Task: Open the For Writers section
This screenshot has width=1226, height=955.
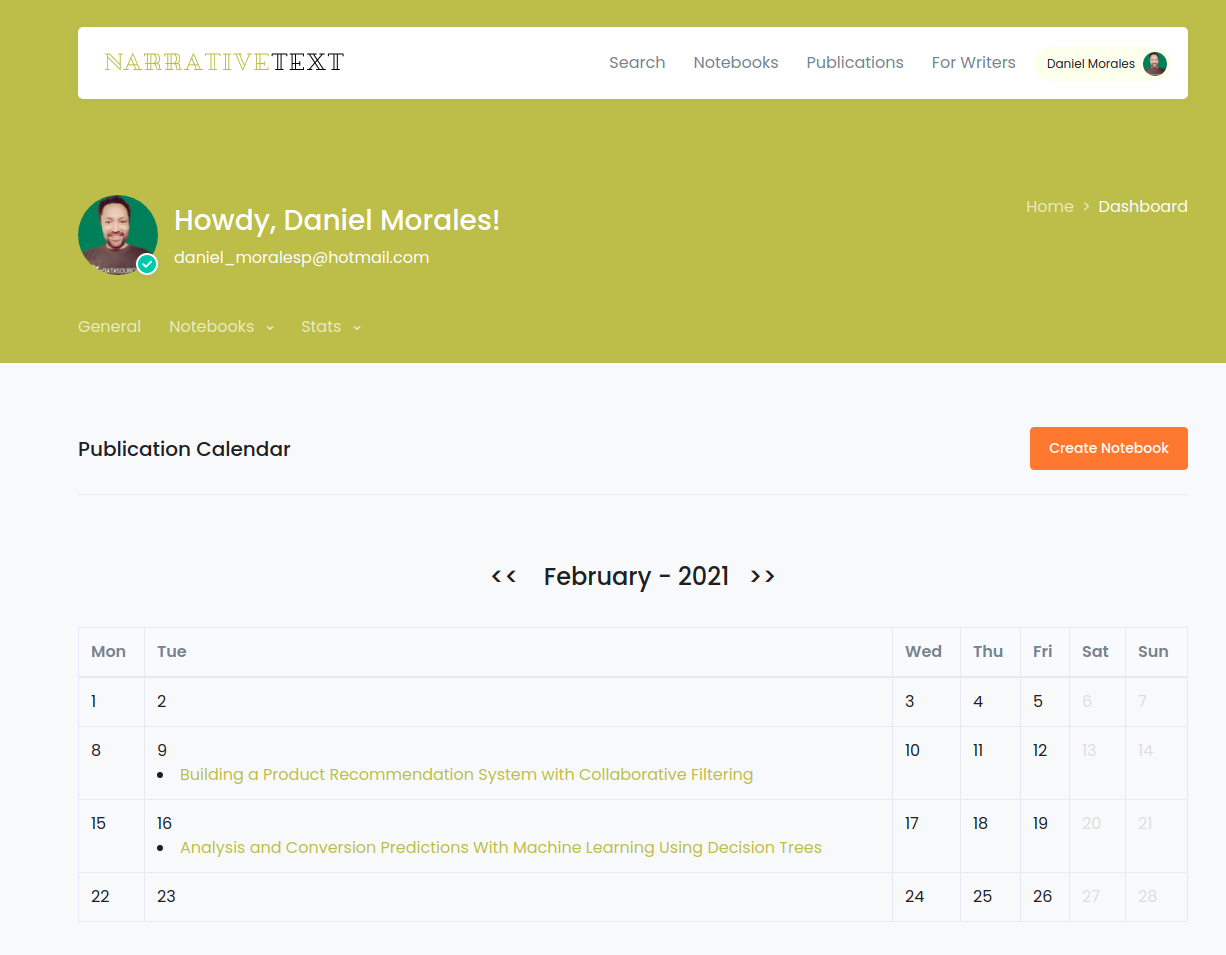Action: click(x=973, y=62)
